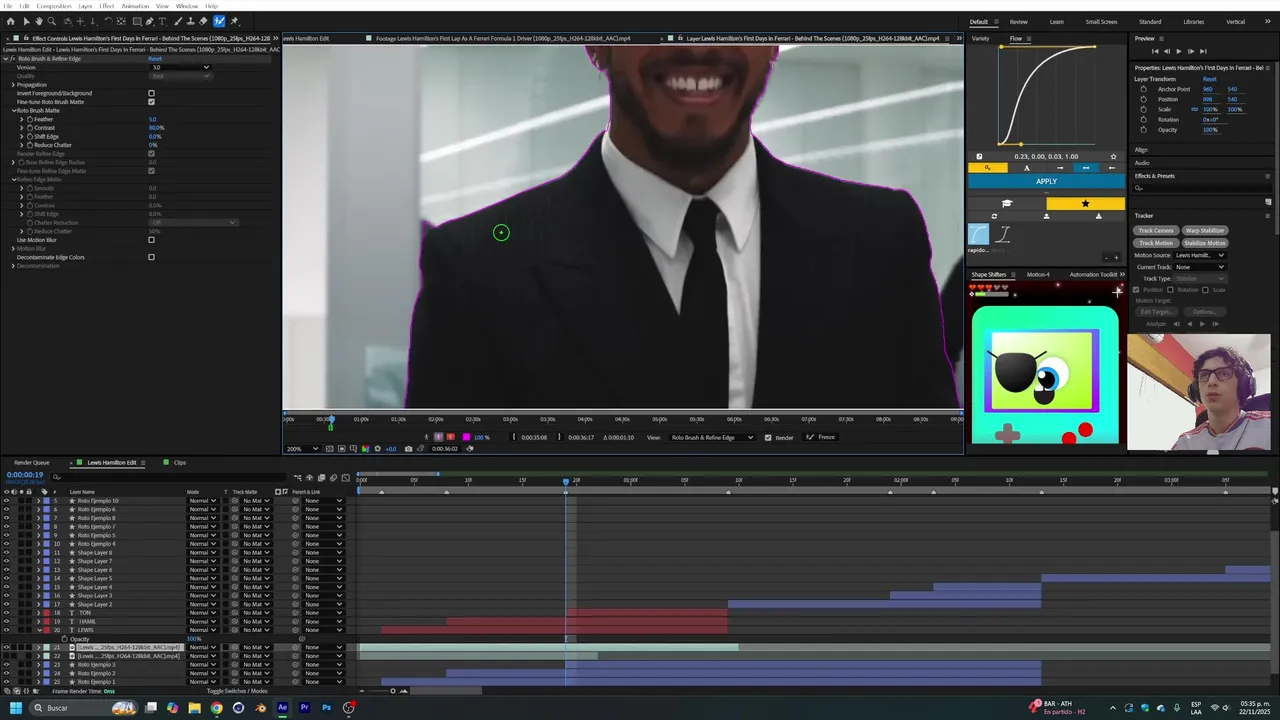The width and height of the screenshot is (1280, 720).
Task: Click the Flow panel star favorite icon
Action: tap(1113, 156)
